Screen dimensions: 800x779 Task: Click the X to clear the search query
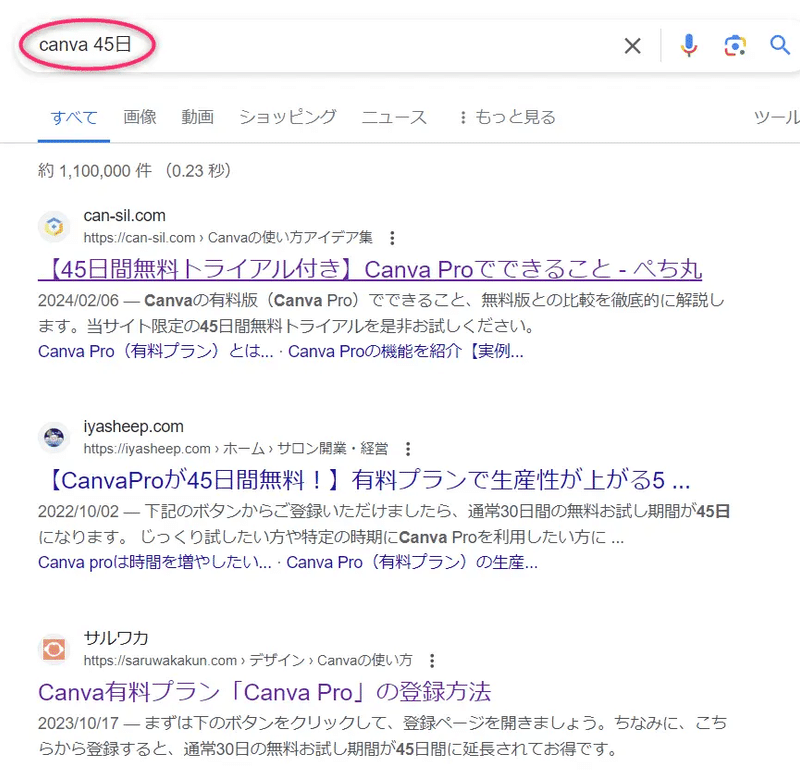tap(633, 45)
